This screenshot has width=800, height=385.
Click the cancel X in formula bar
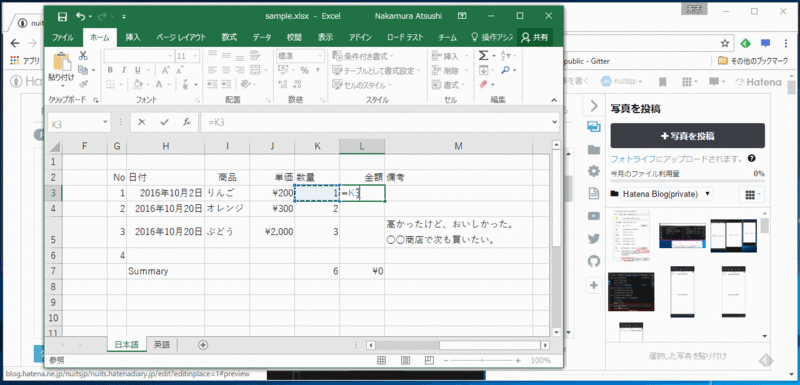pos(142,122)
